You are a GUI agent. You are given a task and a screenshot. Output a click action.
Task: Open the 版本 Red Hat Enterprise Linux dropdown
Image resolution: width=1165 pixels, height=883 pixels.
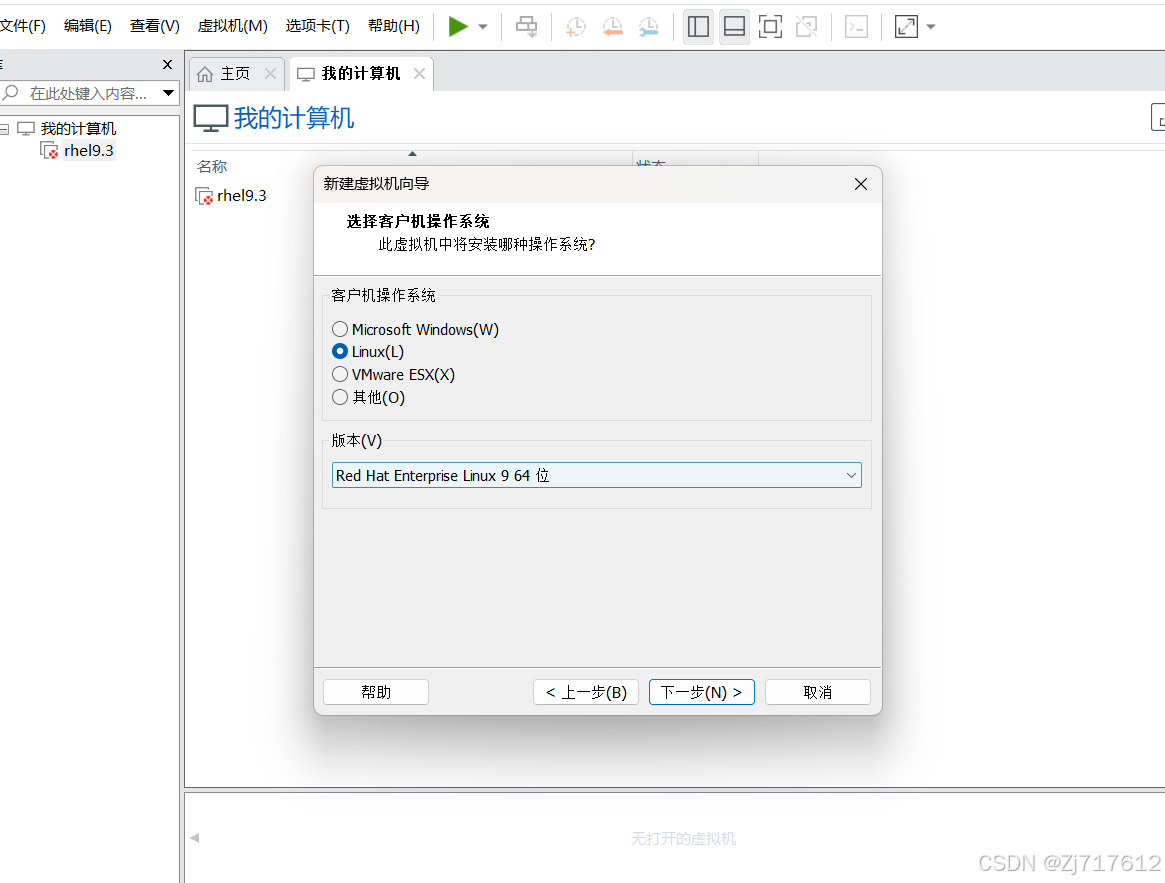pyautogui.click(x=597, y=476)
